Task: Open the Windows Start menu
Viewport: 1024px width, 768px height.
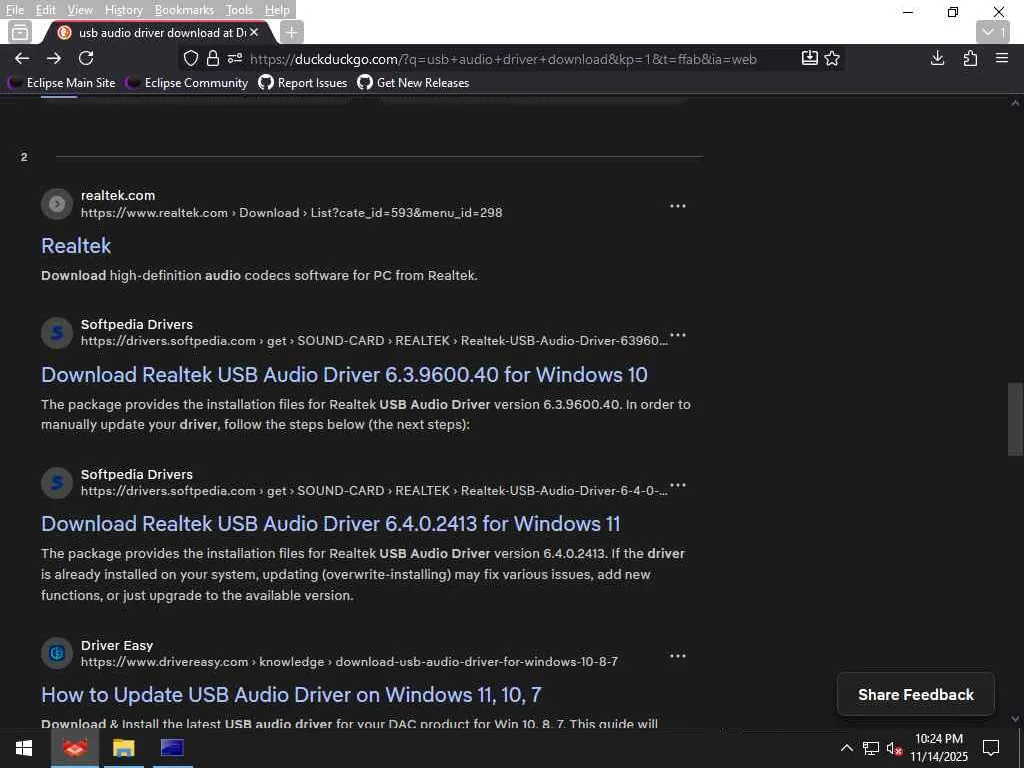Action: (24, 748)
